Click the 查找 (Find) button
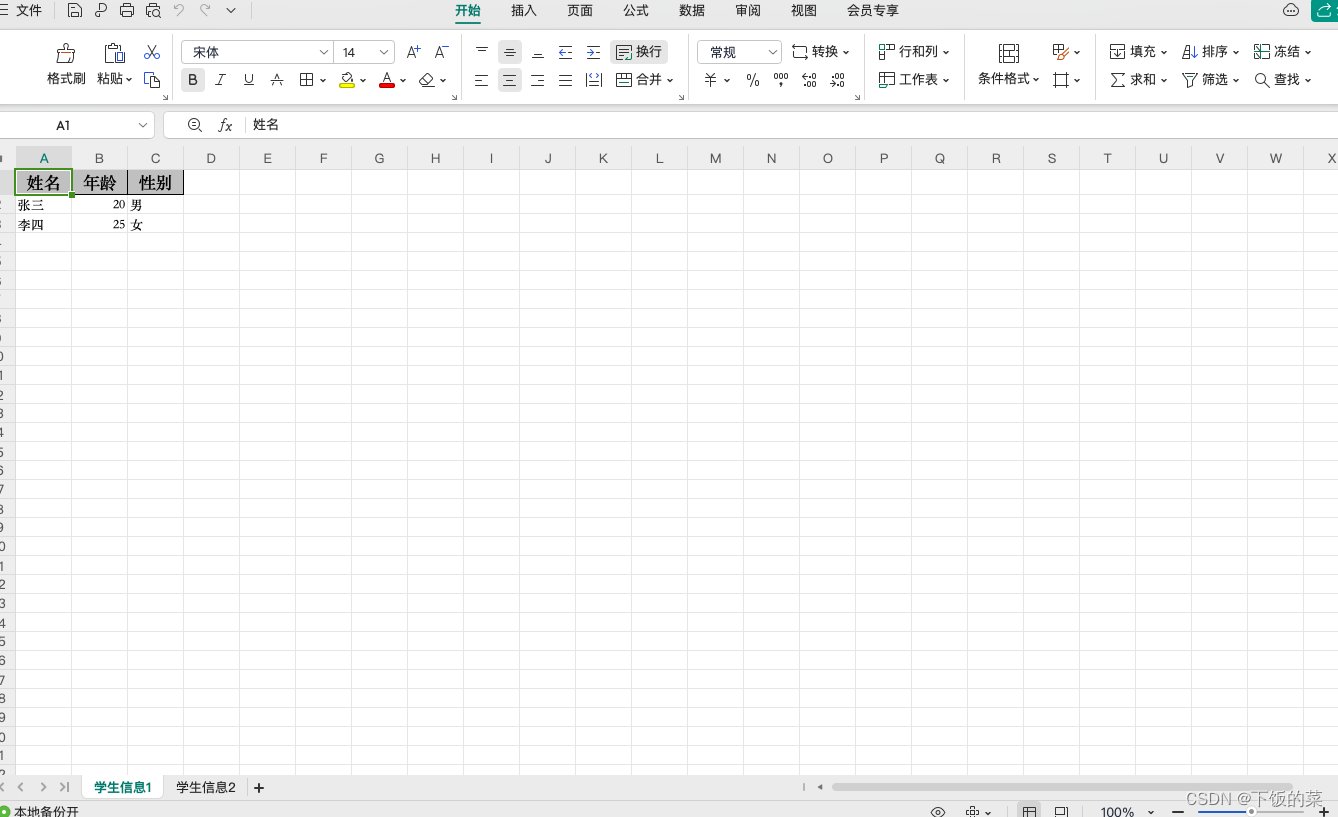The width and height of the screenshot is (1338, 817). 1283,80
